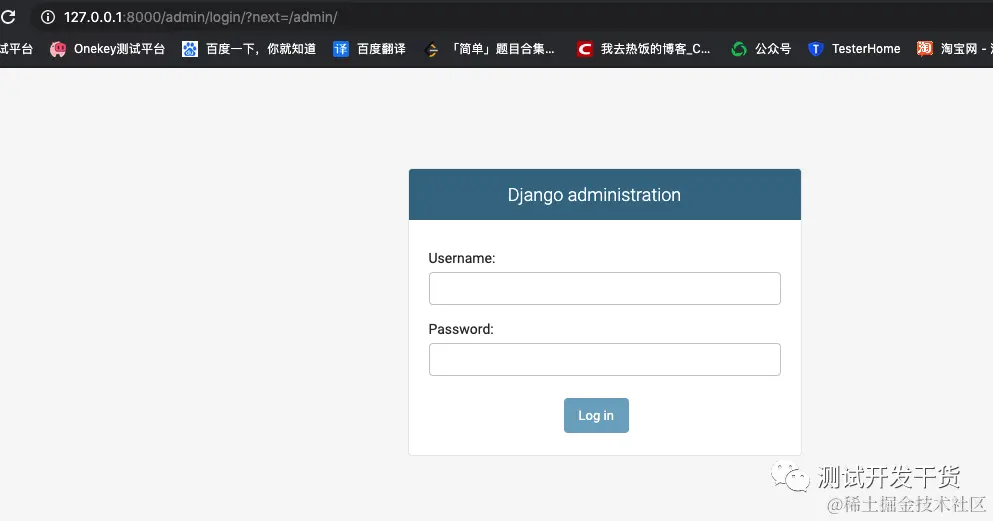Click the red CSDN C bookmark icon
The height and width of the screenshot is (521, 993).
585,49
